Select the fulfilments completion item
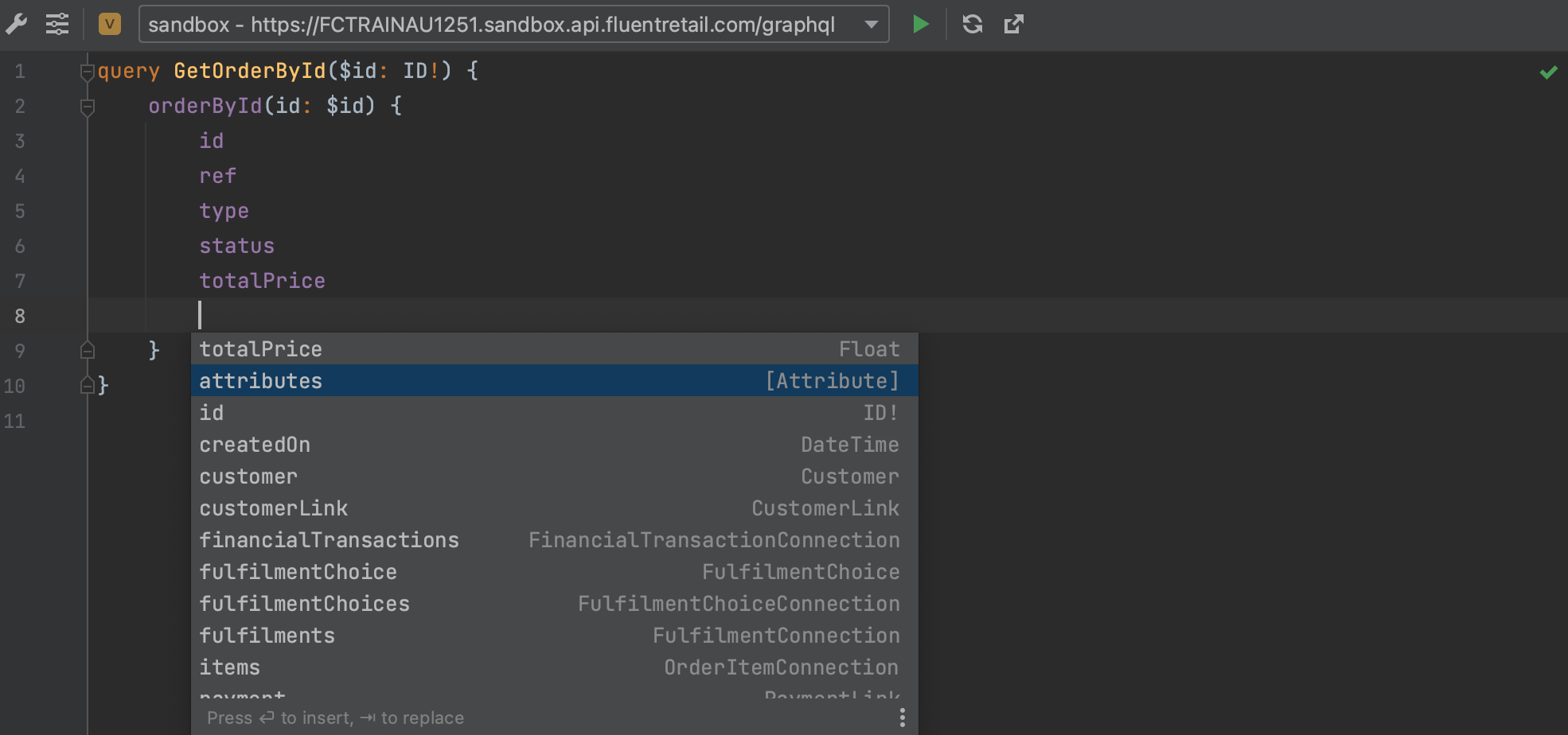The image size is (1568, 735). tap(554, 636)
